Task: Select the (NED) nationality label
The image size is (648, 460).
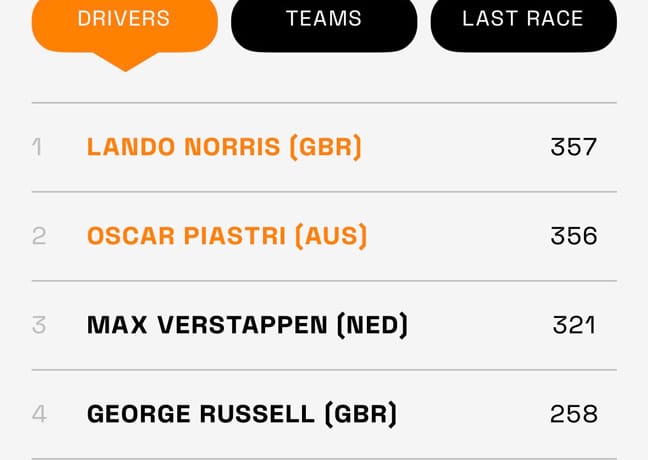Action: [x=372, y=325]
